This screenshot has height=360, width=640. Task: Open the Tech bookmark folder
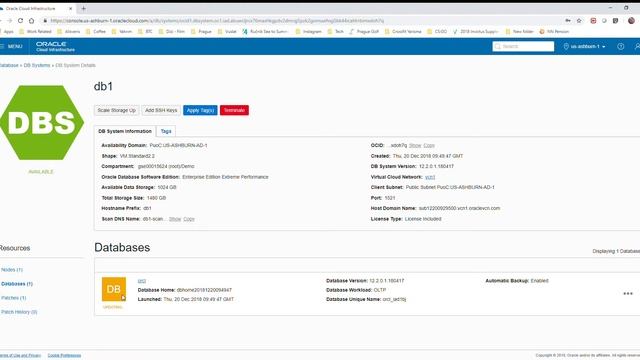(336, 31)
